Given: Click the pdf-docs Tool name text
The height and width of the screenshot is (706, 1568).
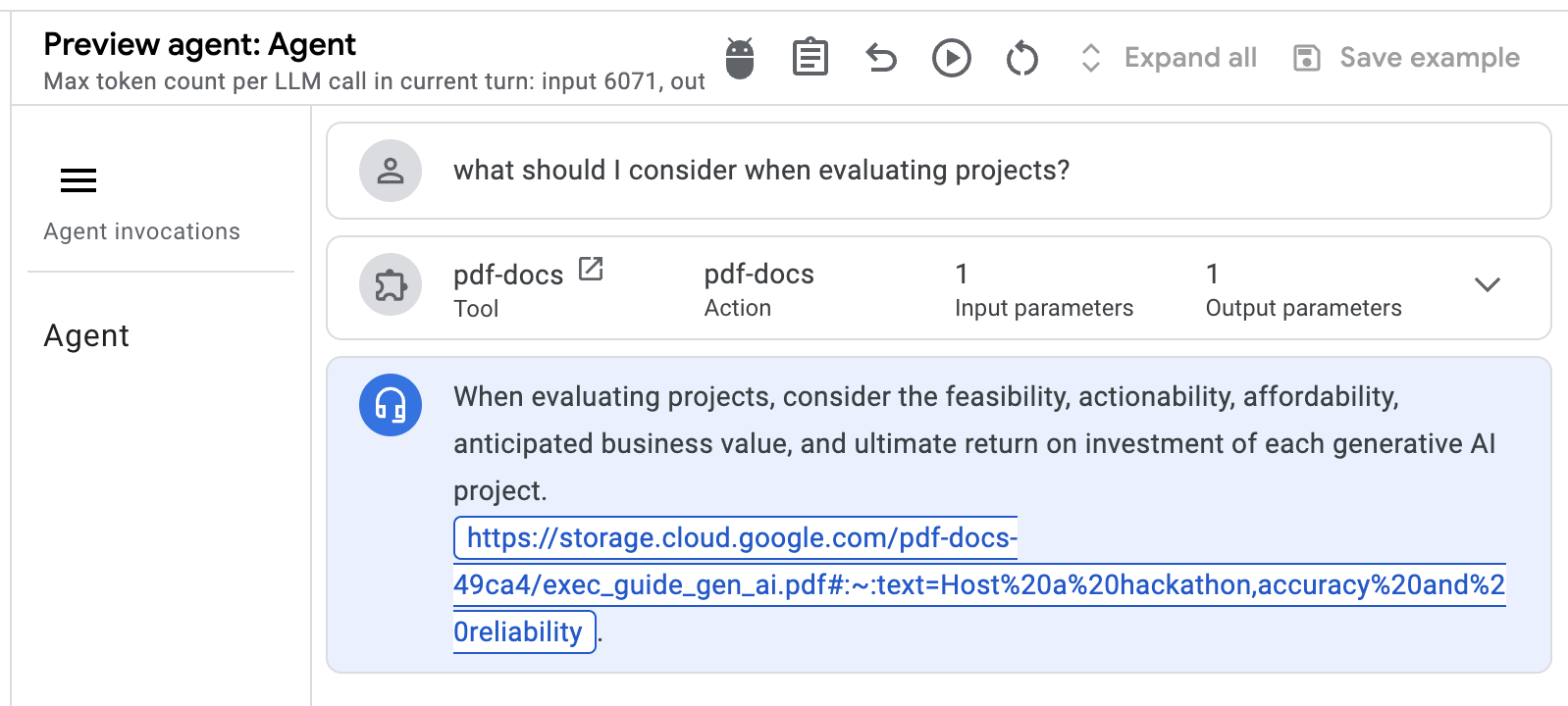Looking at the screenshot, I should 508,275.
